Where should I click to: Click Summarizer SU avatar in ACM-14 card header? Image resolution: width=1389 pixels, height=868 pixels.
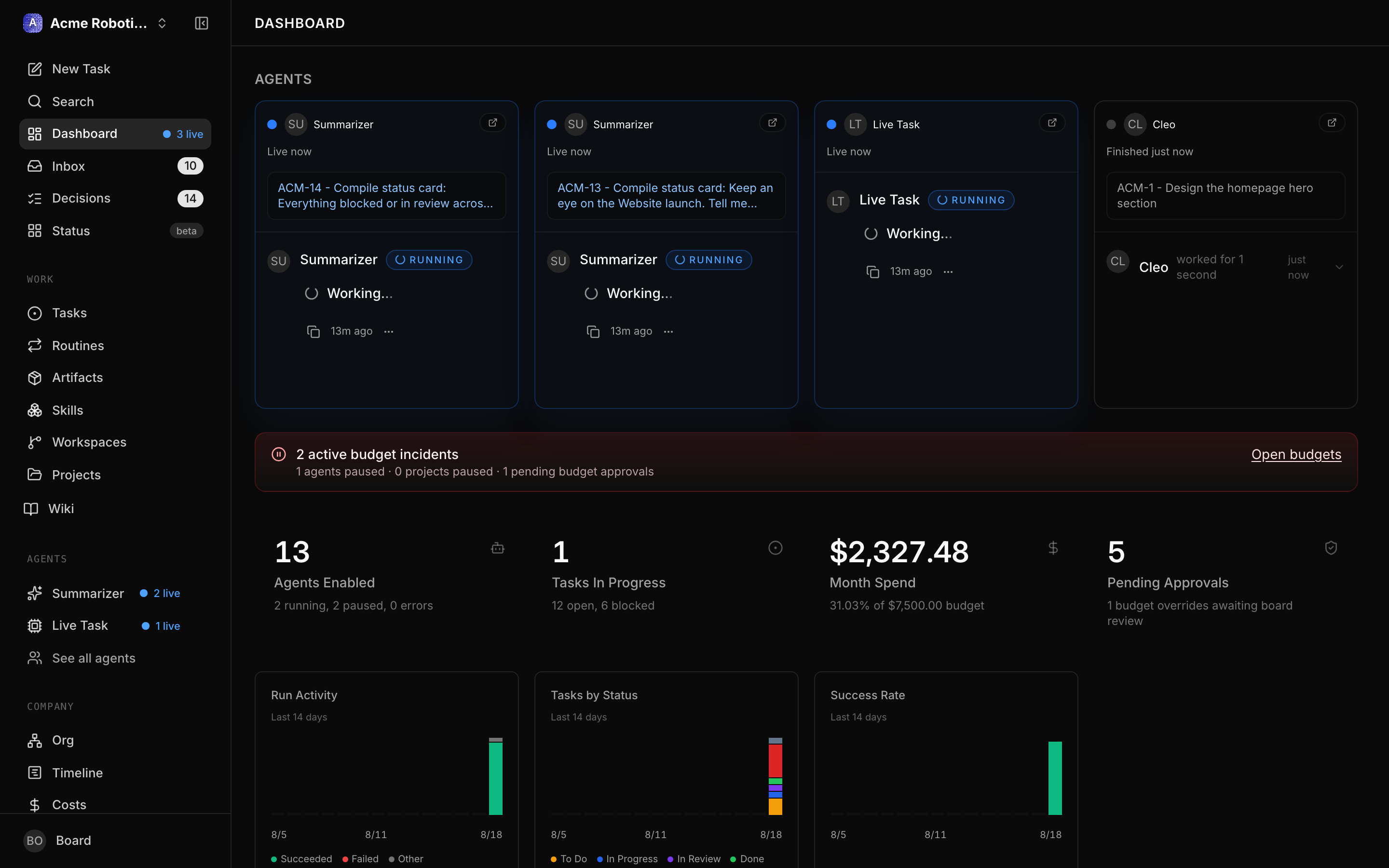pos(296,124)
